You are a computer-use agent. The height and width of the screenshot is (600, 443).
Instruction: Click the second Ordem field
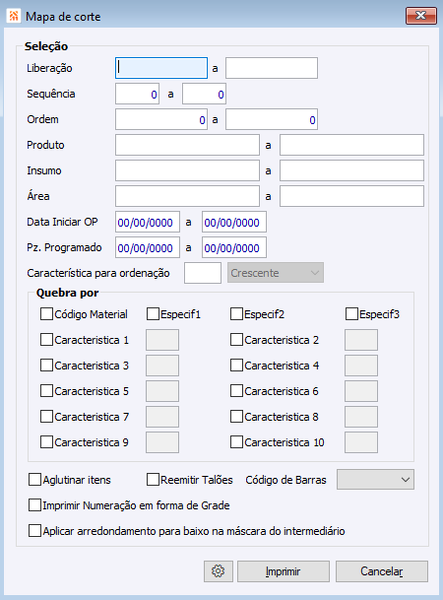click(272, 119)
